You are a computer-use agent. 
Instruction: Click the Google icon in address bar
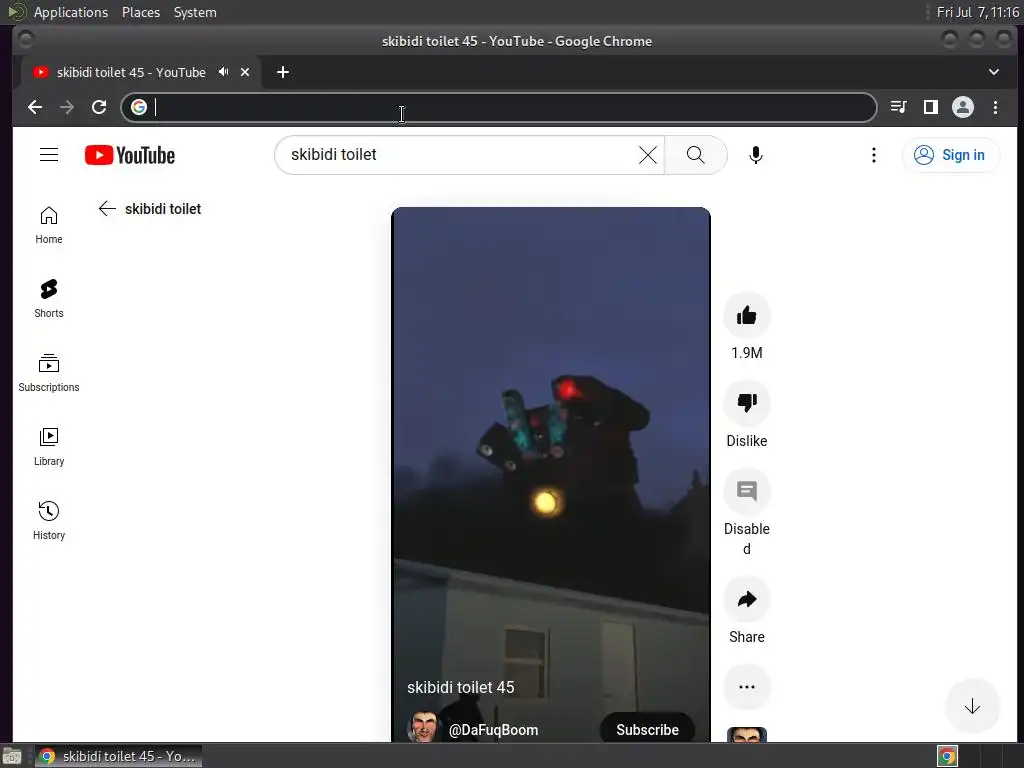point(138,107)
